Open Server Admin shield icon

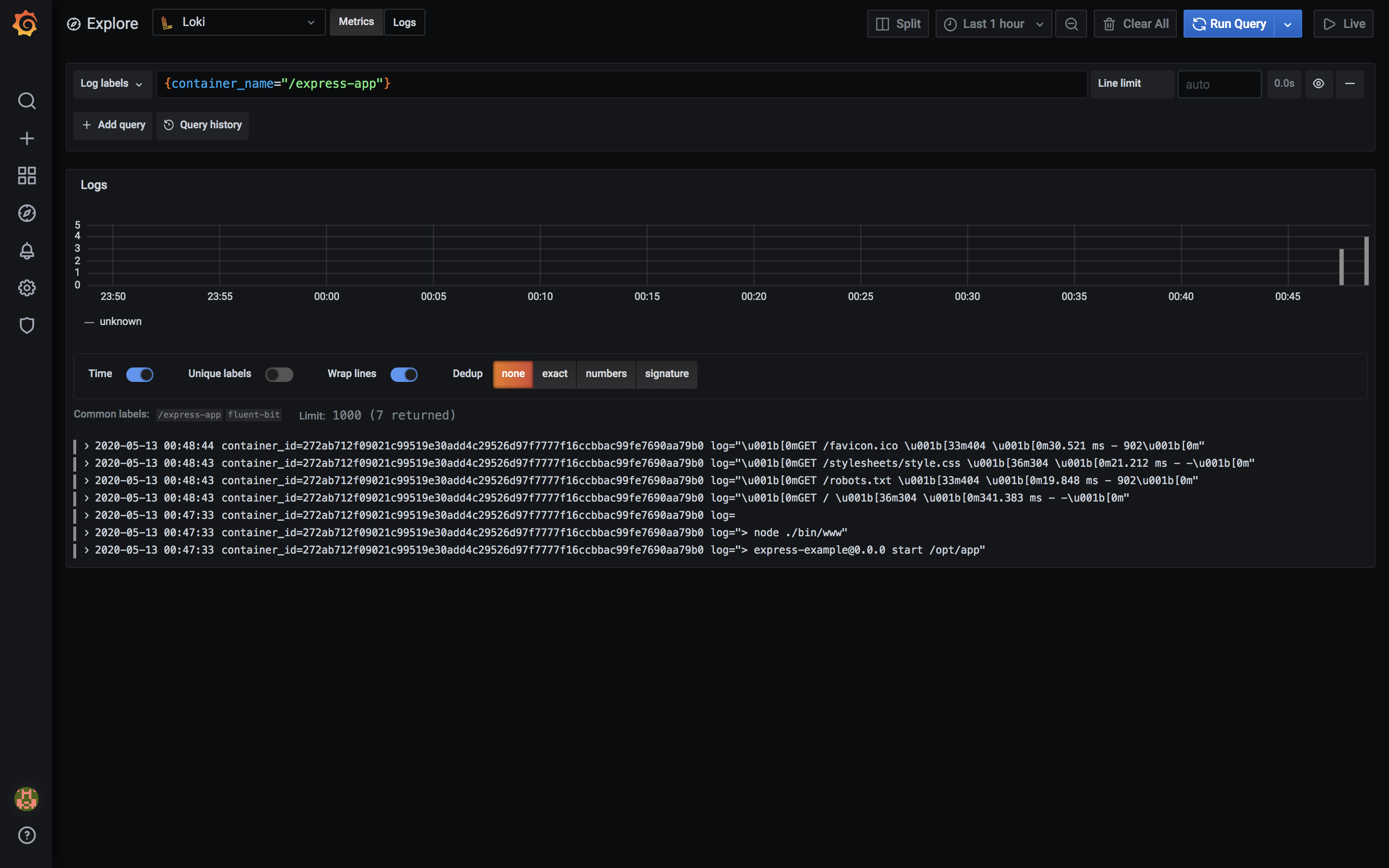click(x=27, y=325)
